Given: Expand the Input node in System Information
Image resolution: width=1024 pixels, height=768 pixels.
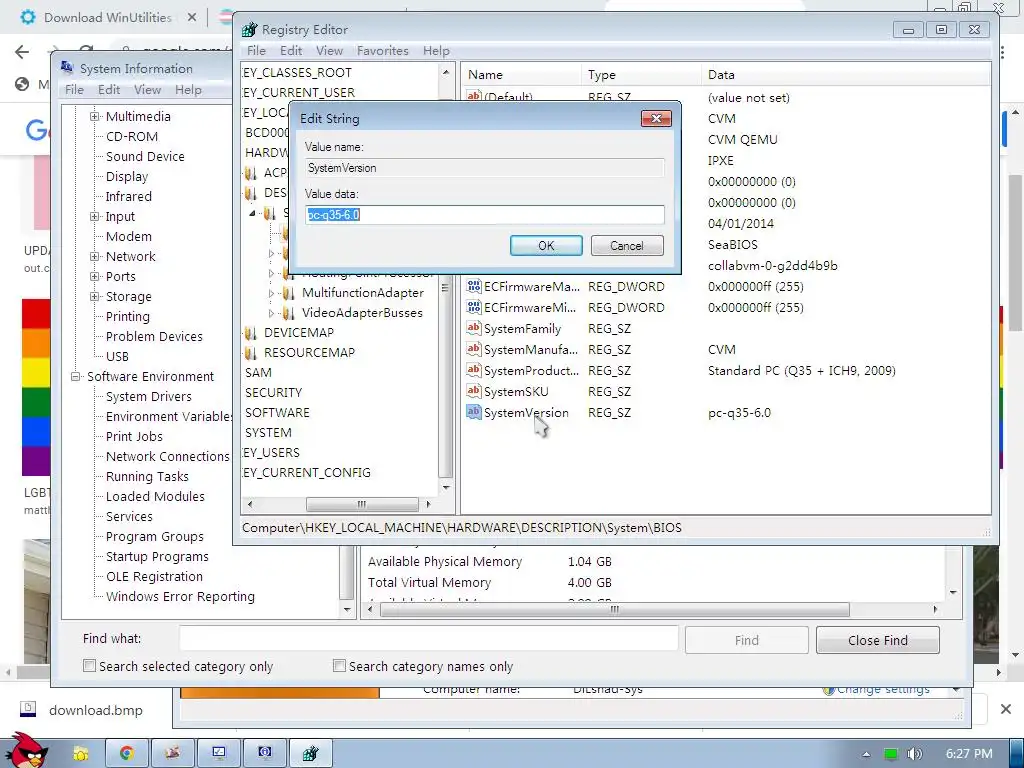Looking at the screenshot, I should 95,216.
